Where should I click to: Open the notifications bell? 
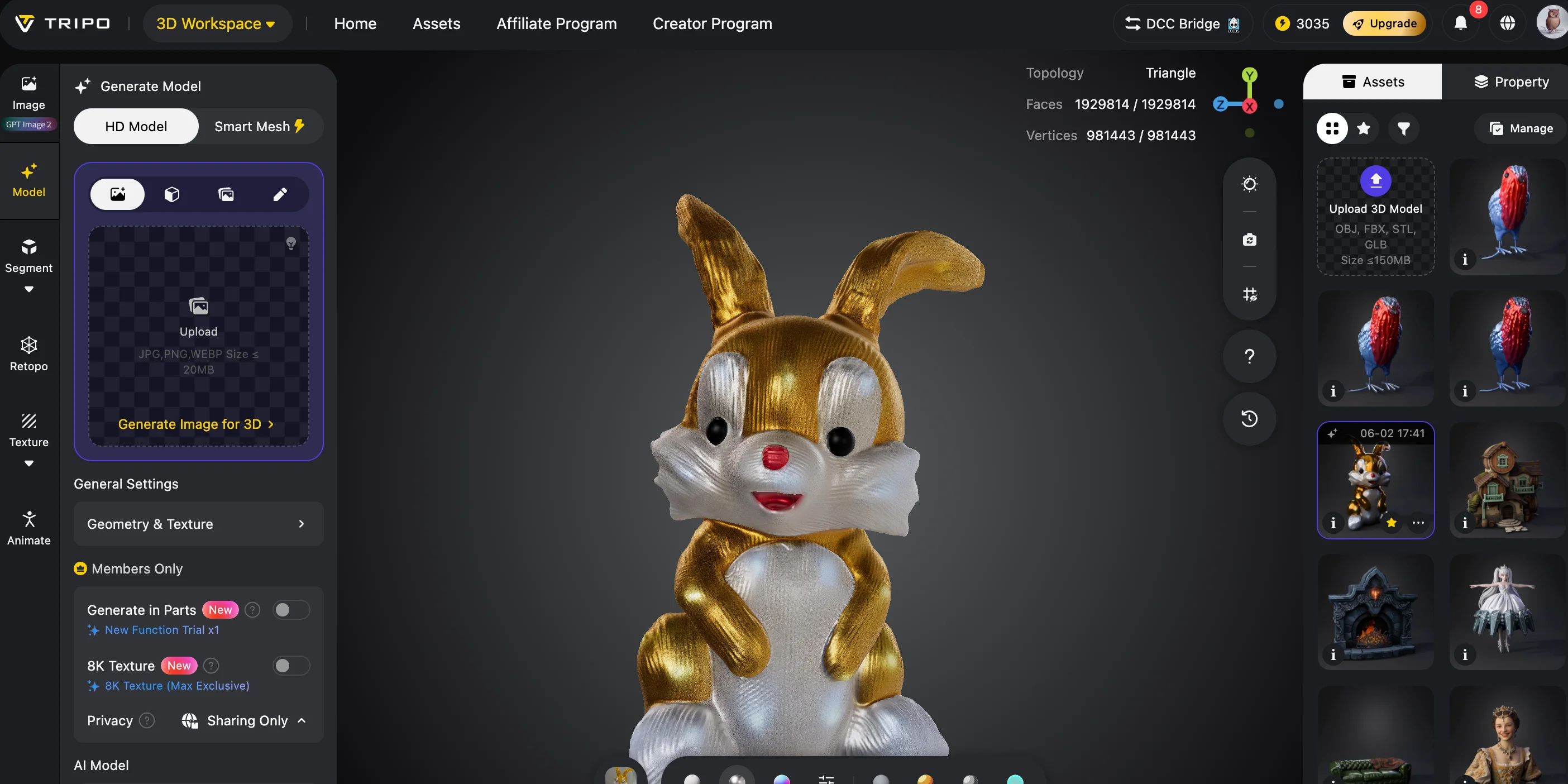(x=1460, y=24)
